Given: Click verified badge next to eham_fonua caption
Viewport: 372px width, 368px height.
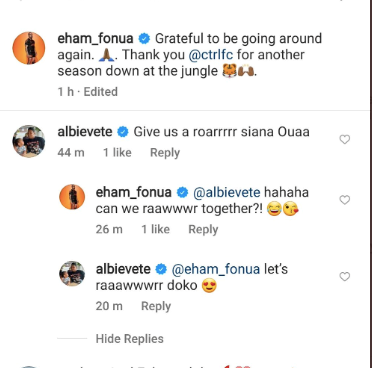Looking at the screenshot, I should point(144,39).
